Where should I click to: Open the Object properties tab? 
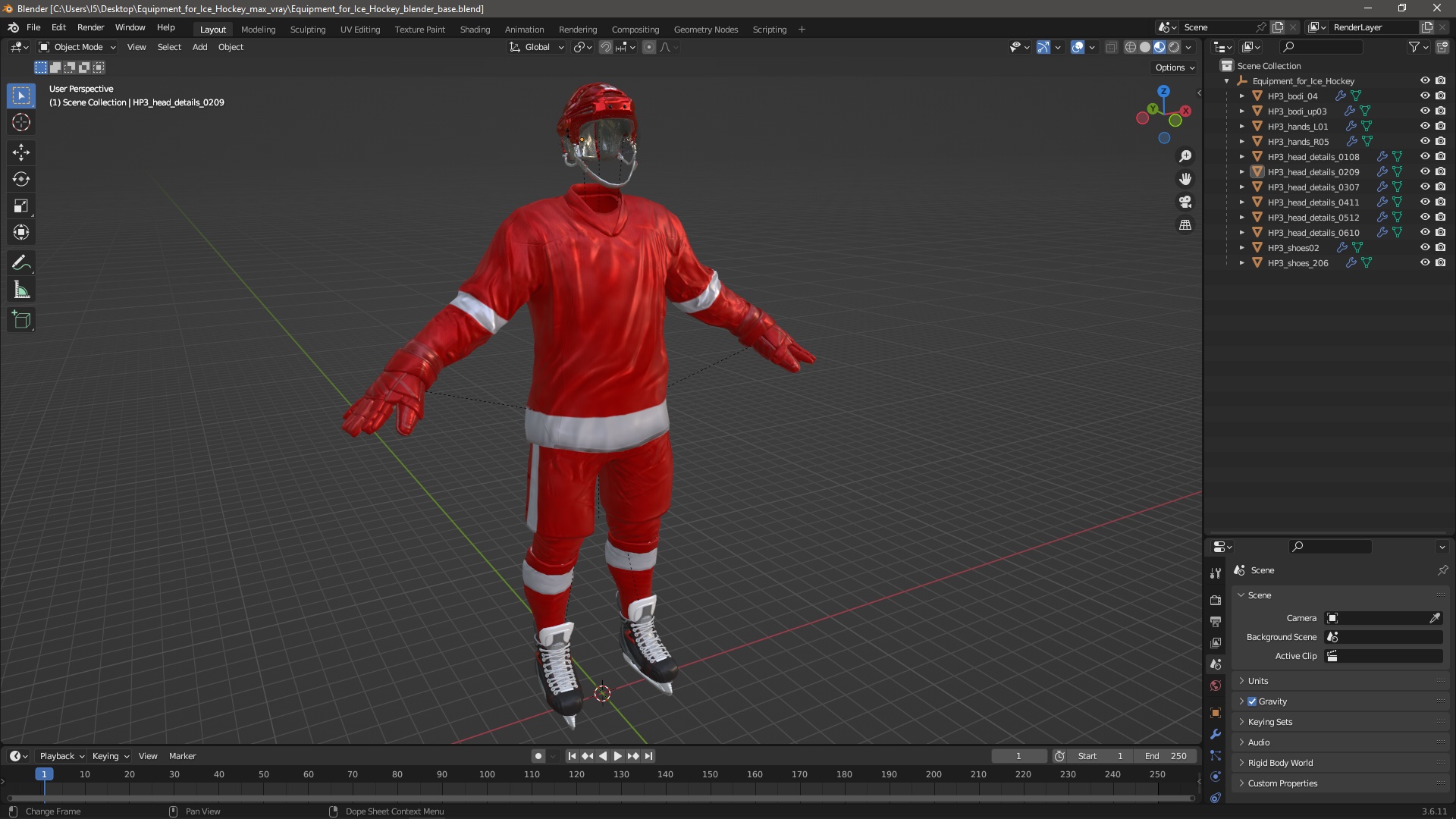pyautogui.click(x=1216, y=713)
